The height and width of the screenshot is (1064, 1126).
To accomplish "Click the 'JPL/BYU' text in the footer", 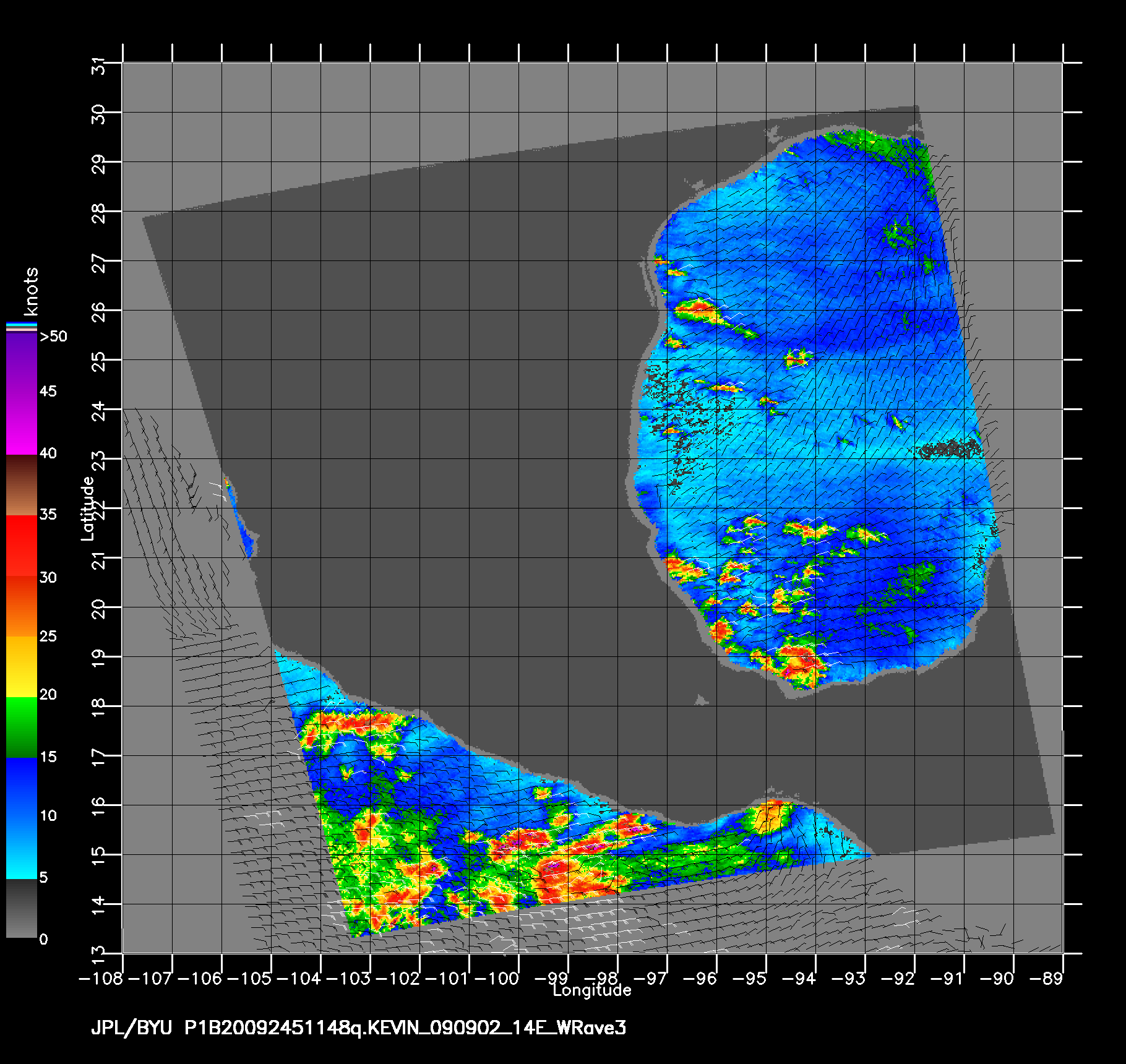I will [x=131, y=1029].
